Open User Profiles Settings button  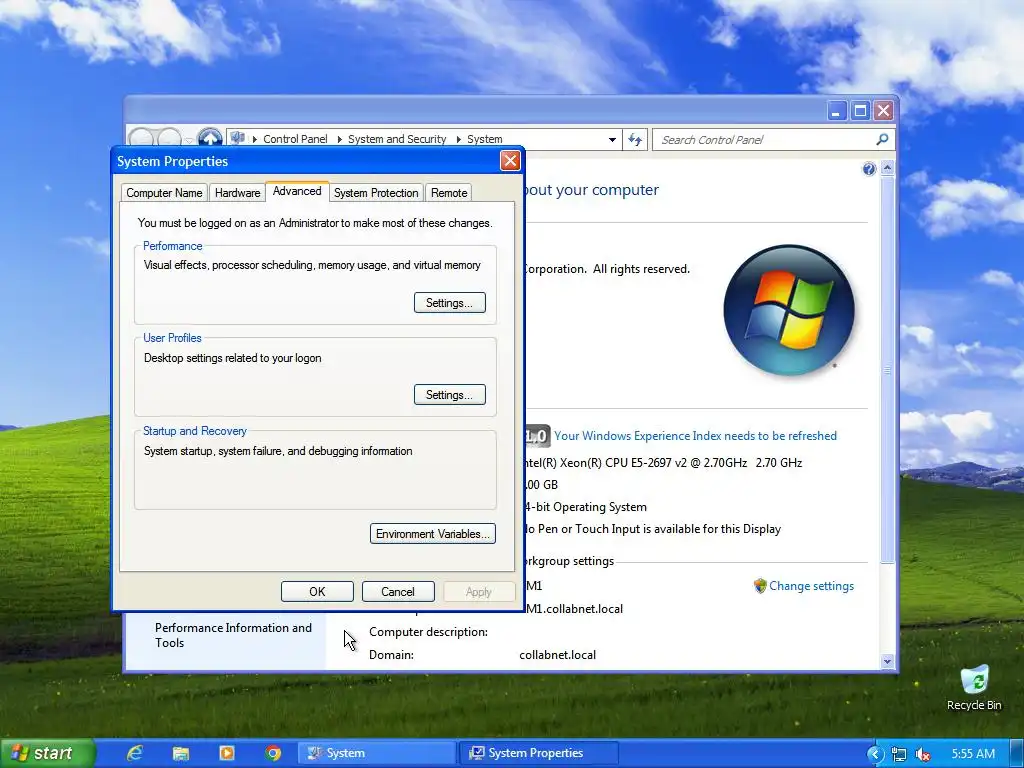[x=449, y=394]
